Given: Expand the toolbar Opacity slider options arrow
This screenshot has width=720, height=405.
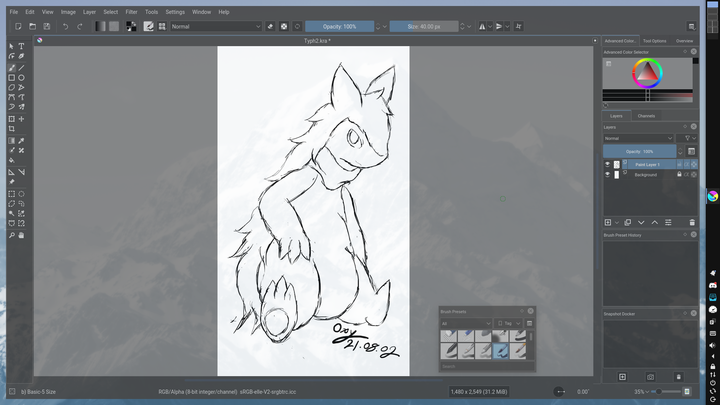Looking at the screenshot, I should click(384, 27).
